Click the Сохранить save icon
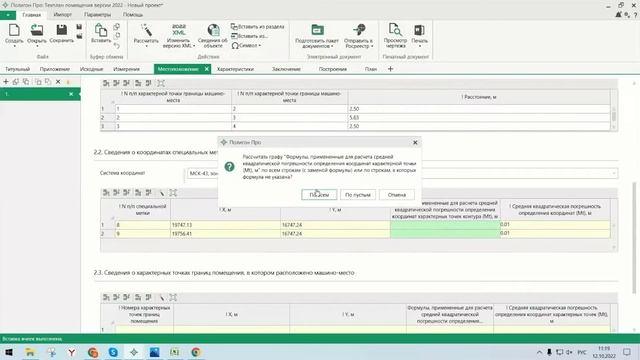The height and width of the screenshot is (360, 640). pyautogui.click(x=62, y=30)
